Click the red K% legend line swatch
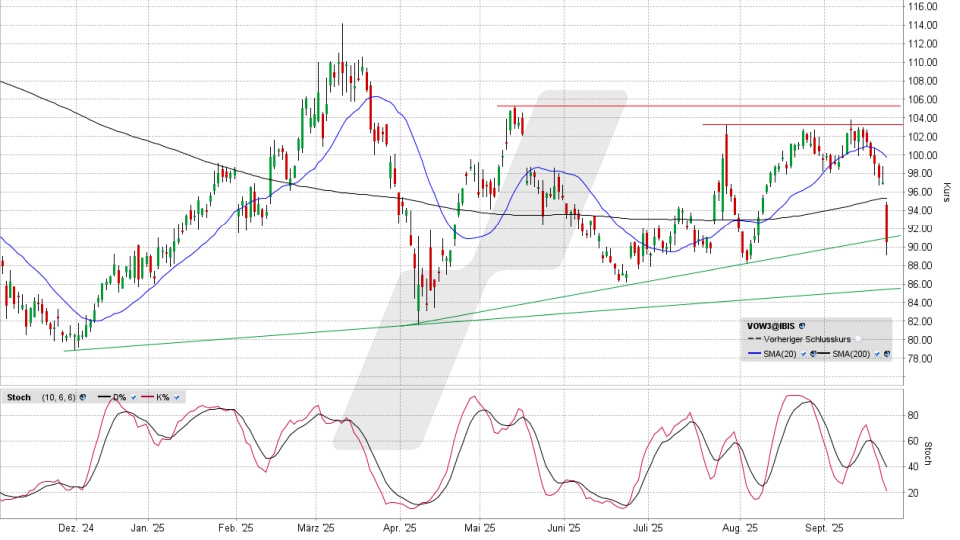Image resolution: width=960 pixels, height=540 pixels. pos(147,397)
